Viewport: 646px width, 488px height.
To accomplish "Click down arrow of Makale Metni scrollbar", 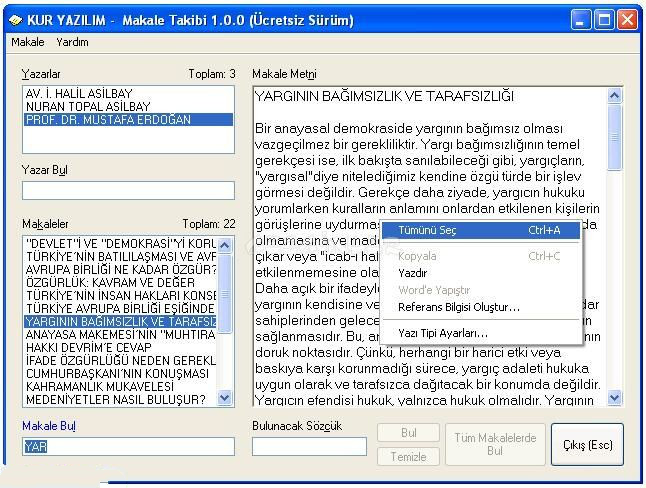I will point(614,398).
